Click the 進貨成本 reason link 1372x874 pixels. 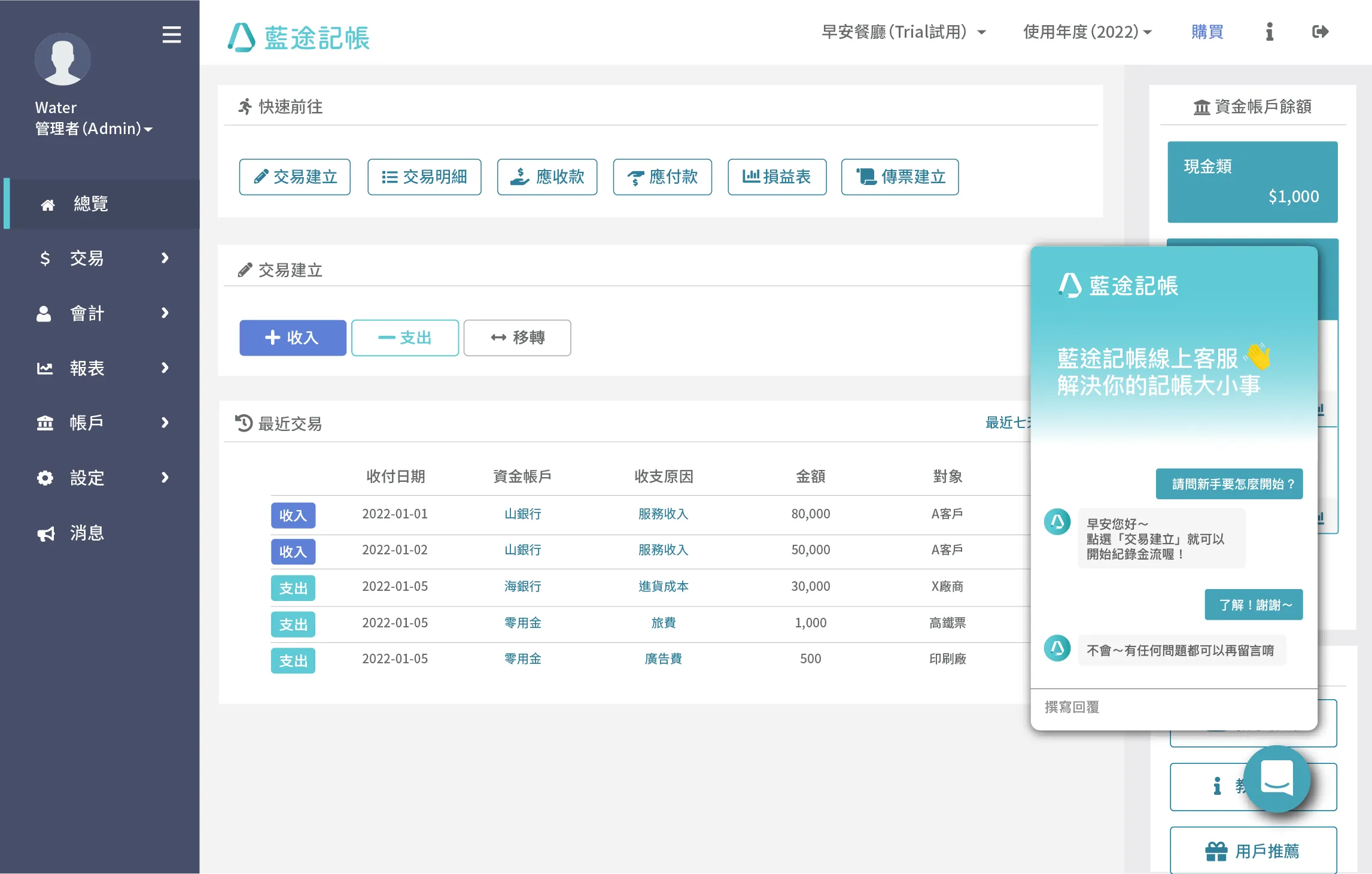663,586
